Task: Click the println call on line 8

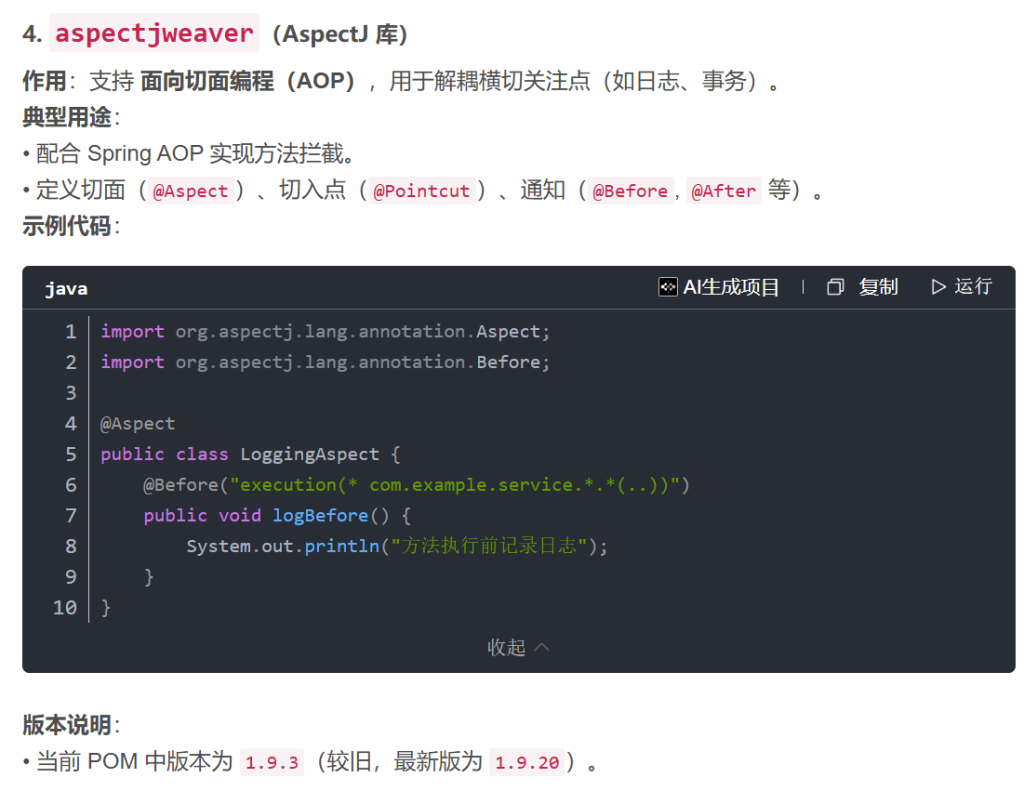Action: coord(342,546)
